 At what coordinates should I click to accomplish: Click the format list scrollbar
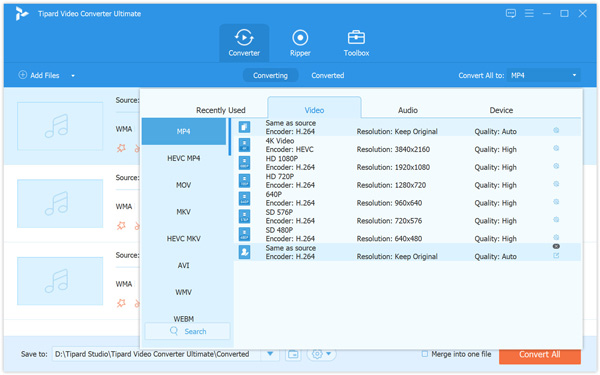coord(230,137)
